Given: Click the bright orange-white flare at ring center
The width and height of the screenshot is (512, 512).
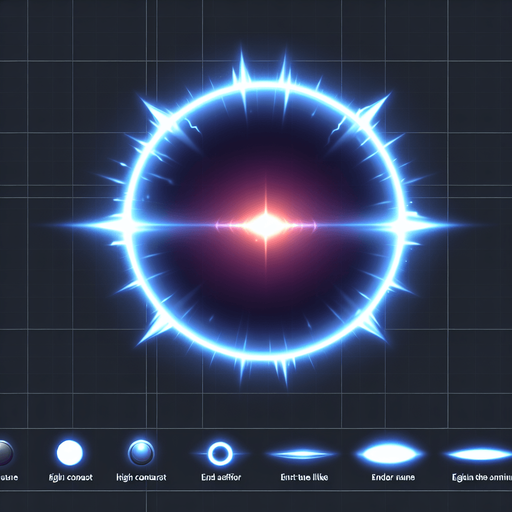Looking at the screenshot, I should point(266,226).
